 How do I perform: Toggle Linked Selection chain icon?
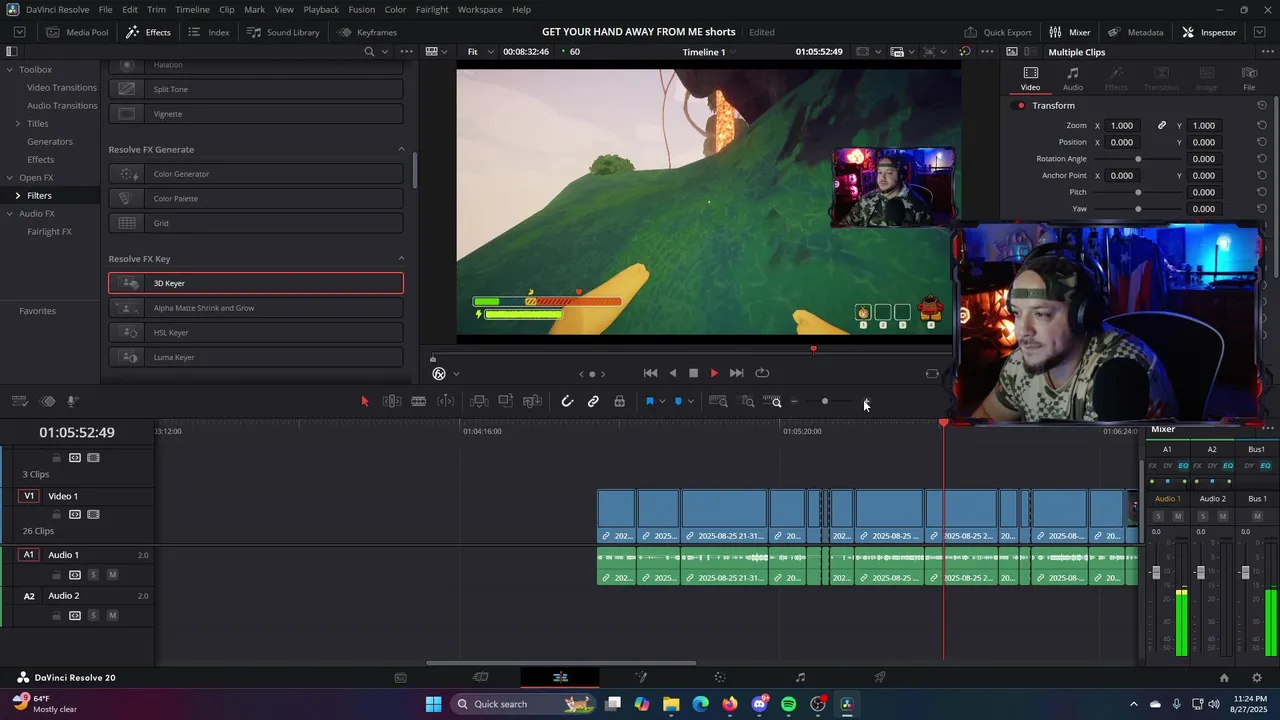593,401
